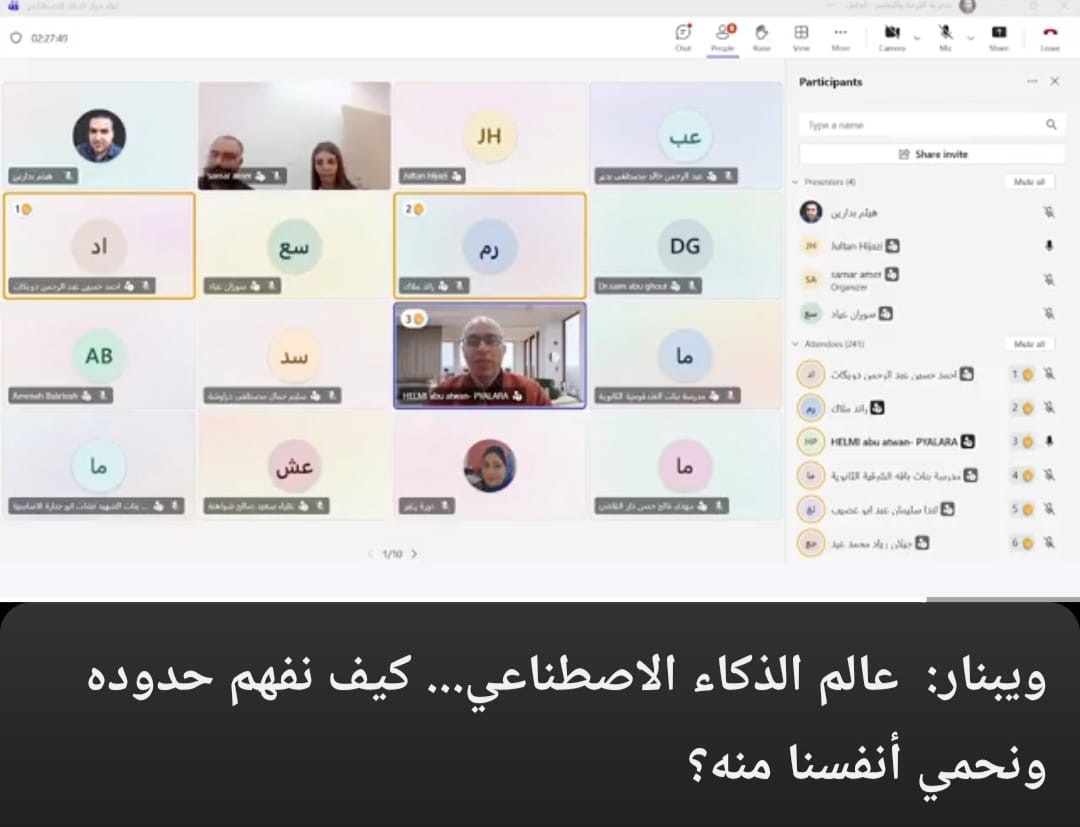Toggle mic icon beside Jultan Hijazi
This screenshot has width=1080, height=827.
[x=1049, y=245]
